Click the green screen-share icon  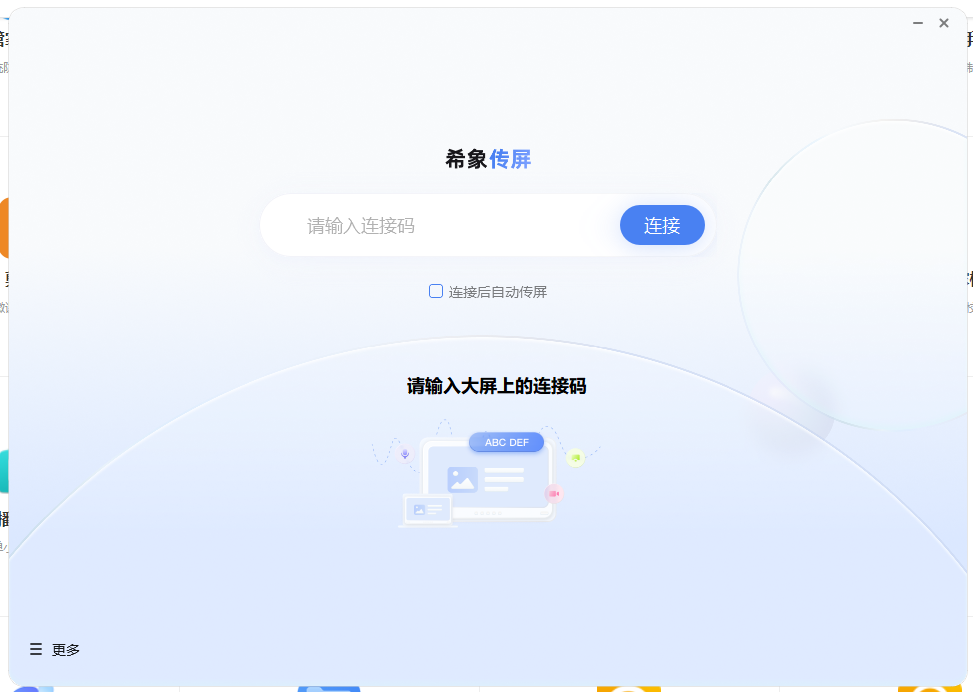click(x=575, y=457)
